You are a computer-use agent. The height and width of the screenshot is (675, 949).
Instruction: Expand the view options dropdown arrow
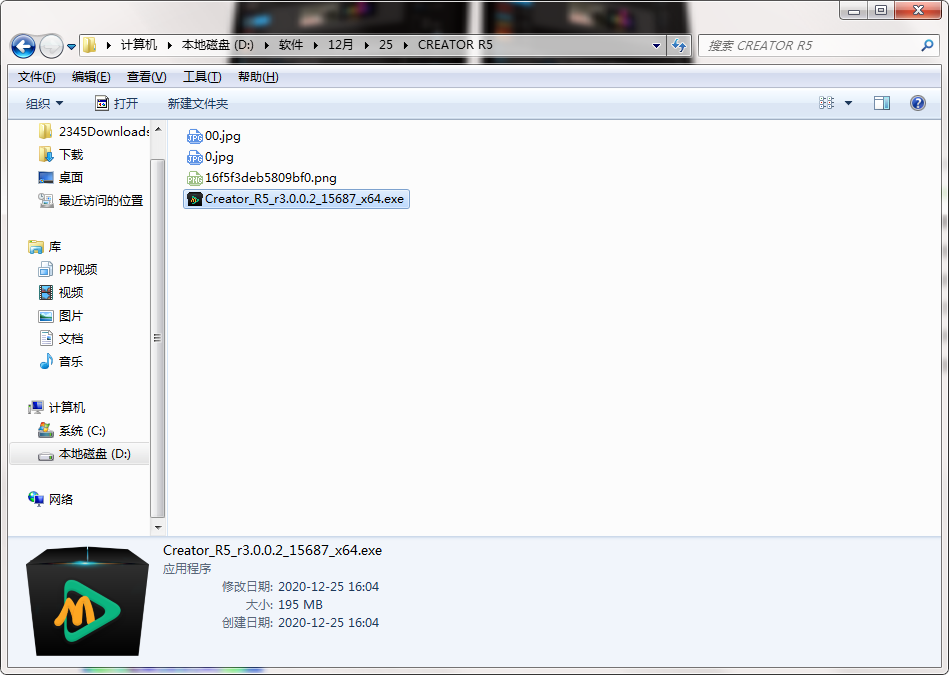tap(849, 104)
